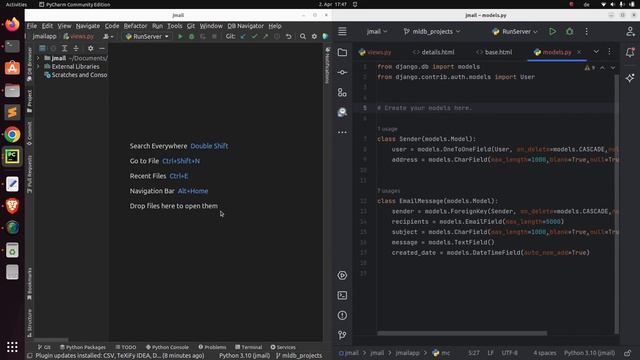This screenshot has width=640, height=360.
Task: Click Git update project arrow icon
Action: [243, 36]
